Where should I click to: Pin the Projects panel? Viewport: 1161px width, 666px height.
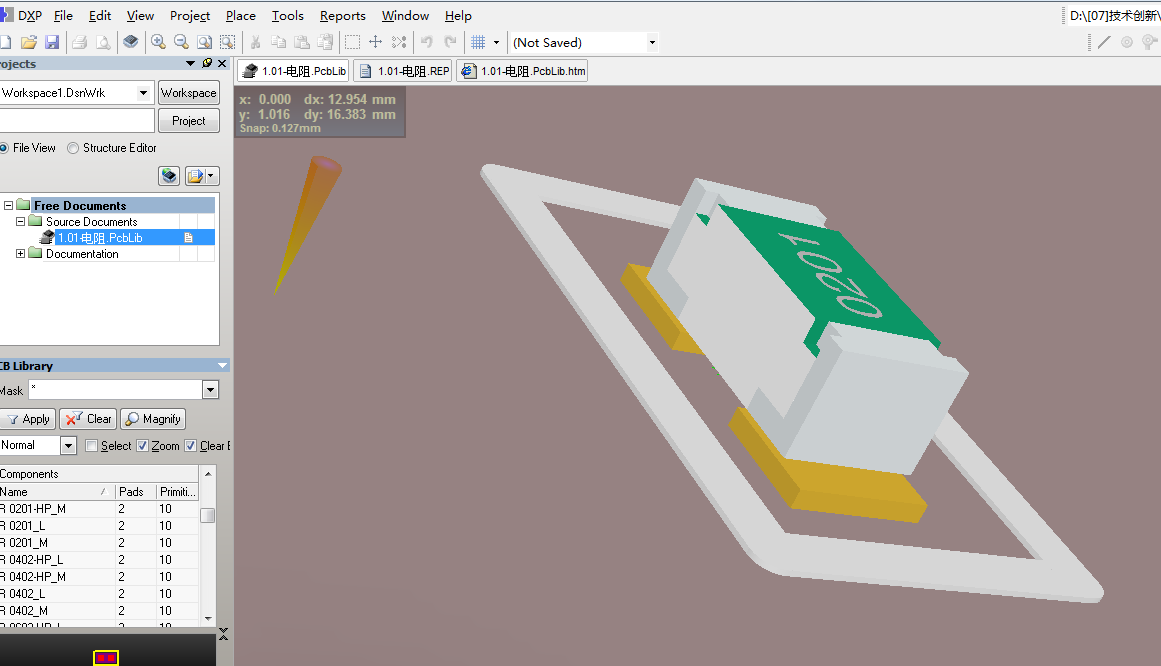click(x=207, y=64)
